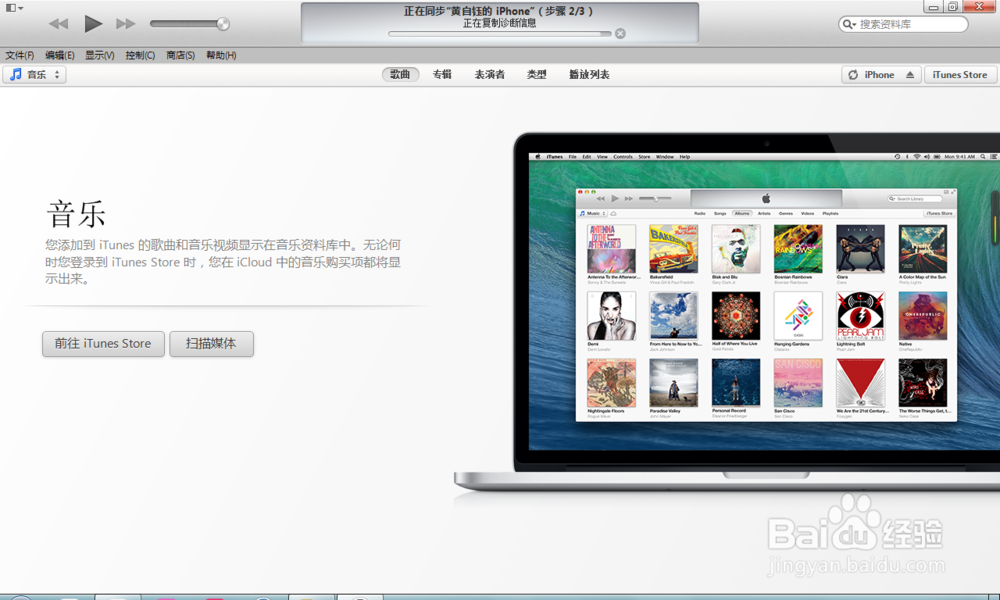Start playback with the play button
This screenshot has height=600, width=1000.
pos(93,24)
